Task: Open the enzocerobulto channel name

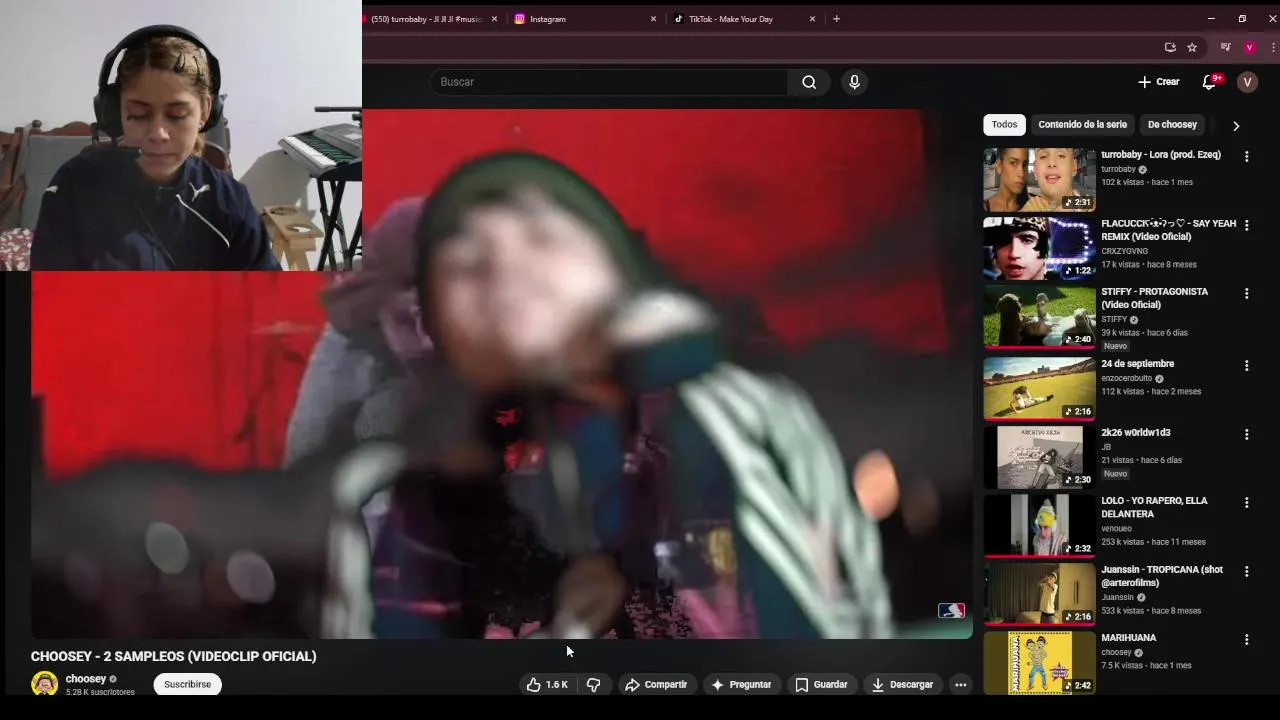Action: pos(1127,379)
